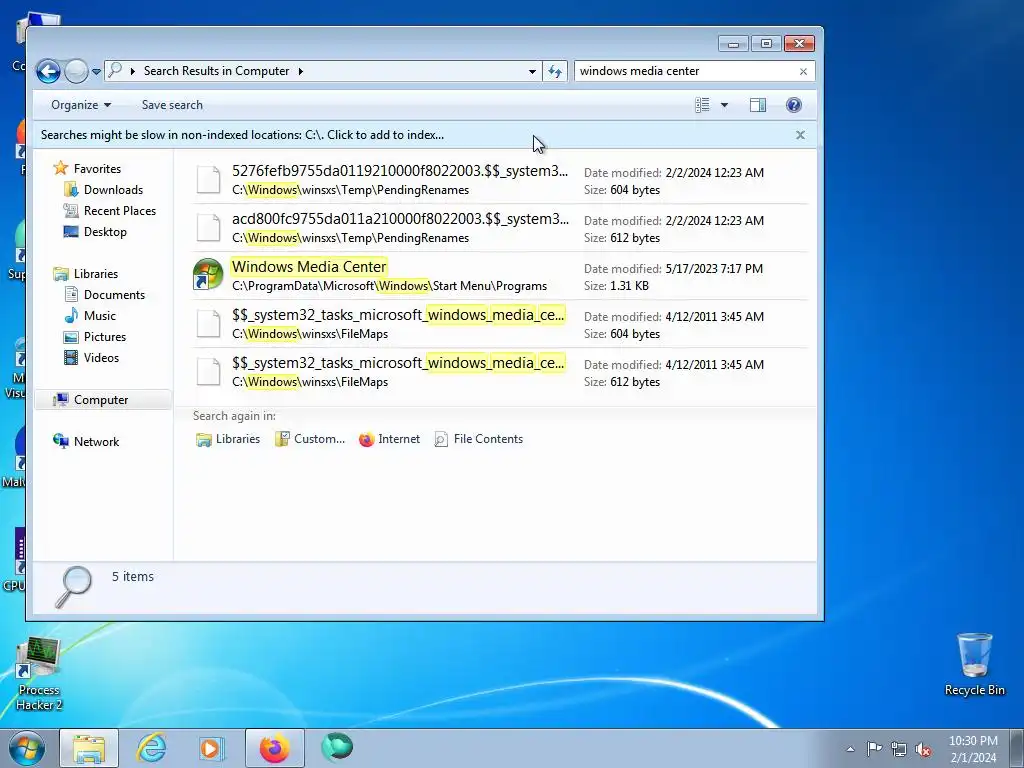Clear the 'windows media center' search text
This screenshot has width=1024, height=768.
click(x=803, y=71)
